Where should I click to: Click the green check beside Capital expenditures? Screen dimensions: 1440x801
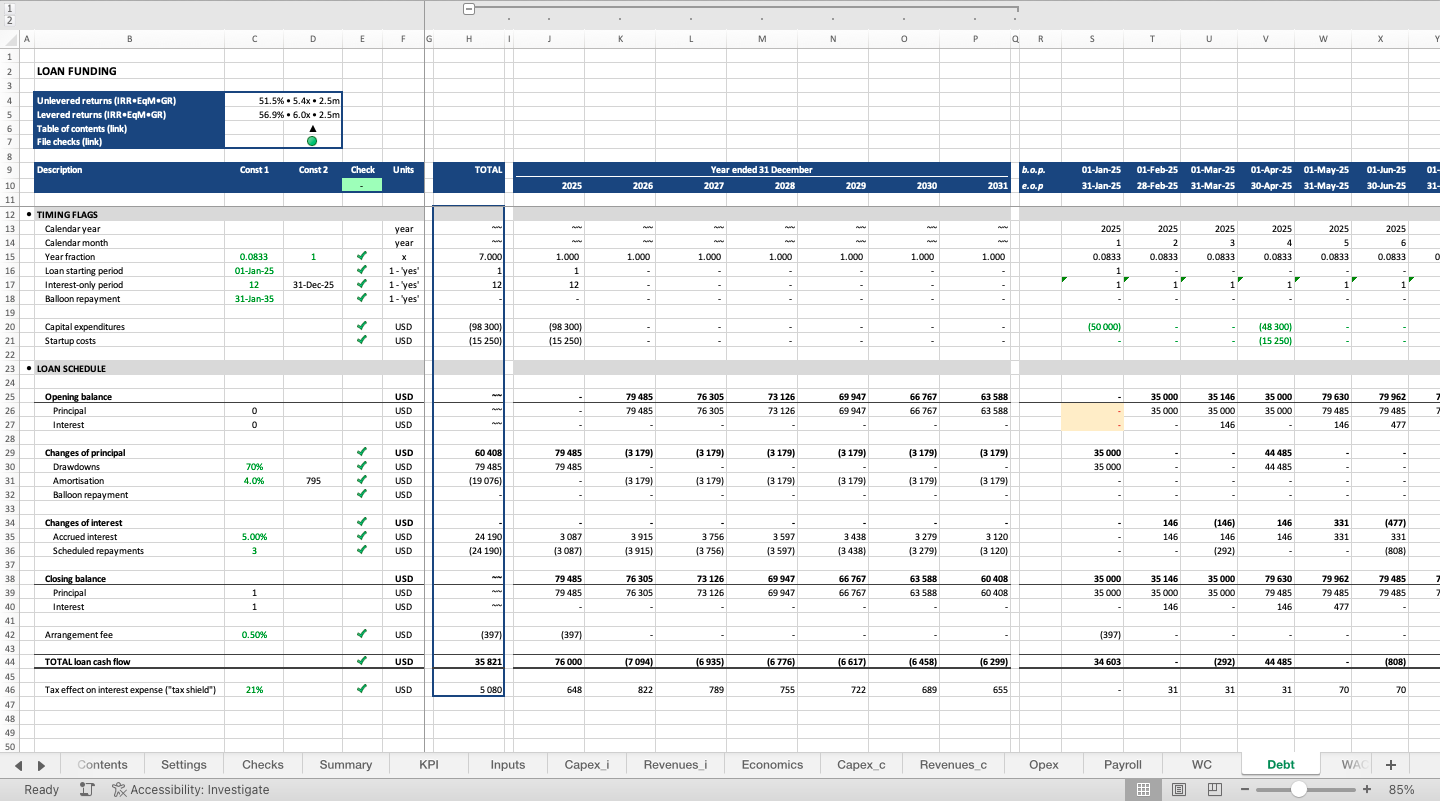pos(363,326)
